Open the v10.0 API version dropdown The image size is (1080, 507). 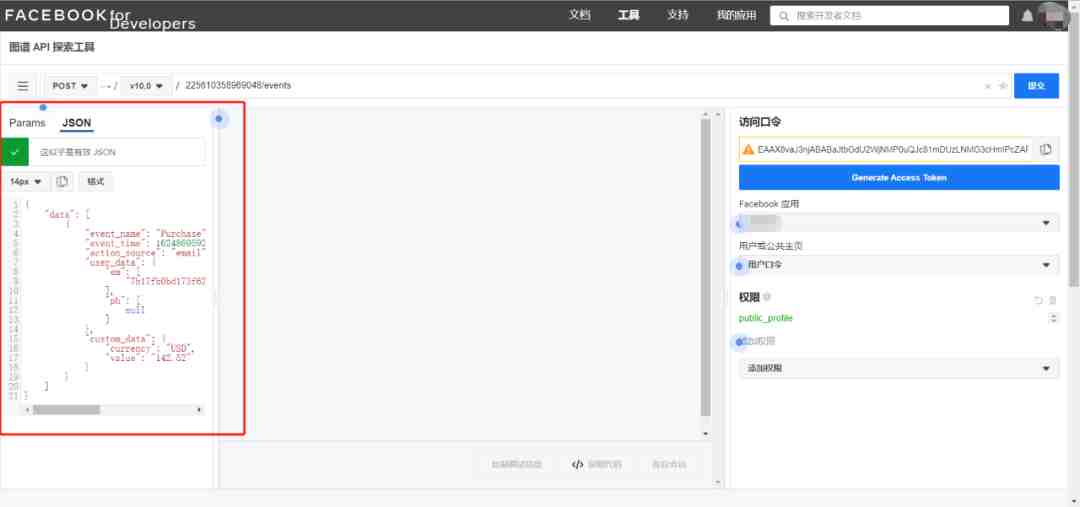[x=146, y=86]
